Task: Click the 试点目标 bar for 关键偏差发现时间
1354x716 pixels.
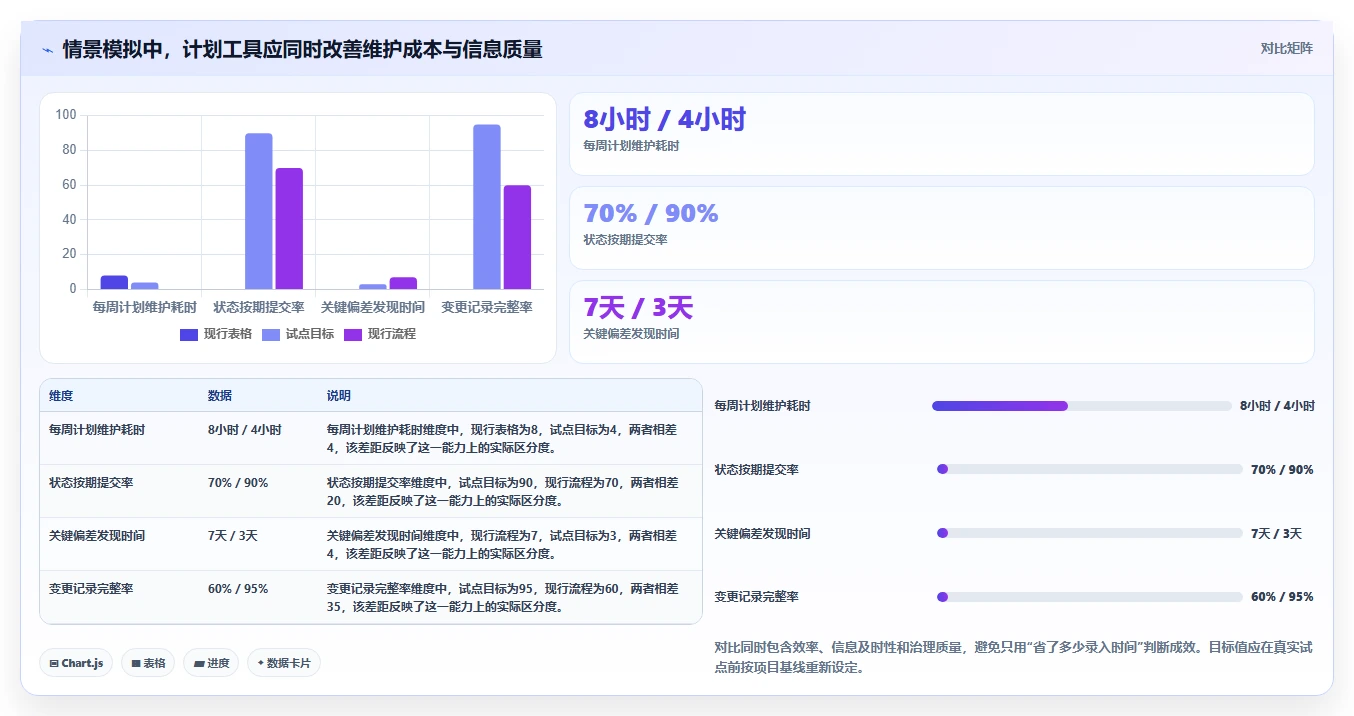Action: (x=373, y=286)
